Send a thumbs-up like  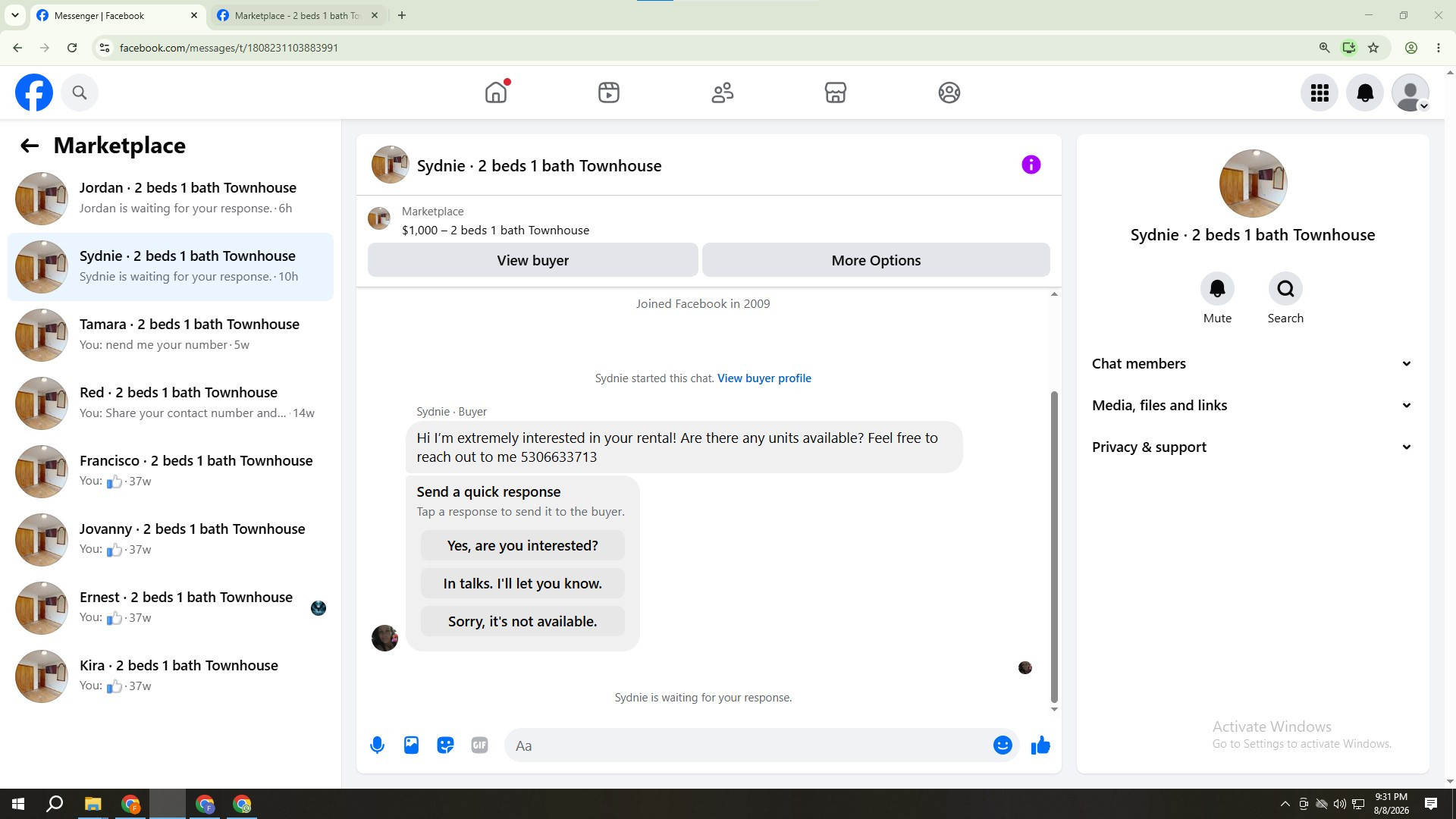coord(1040,745)
